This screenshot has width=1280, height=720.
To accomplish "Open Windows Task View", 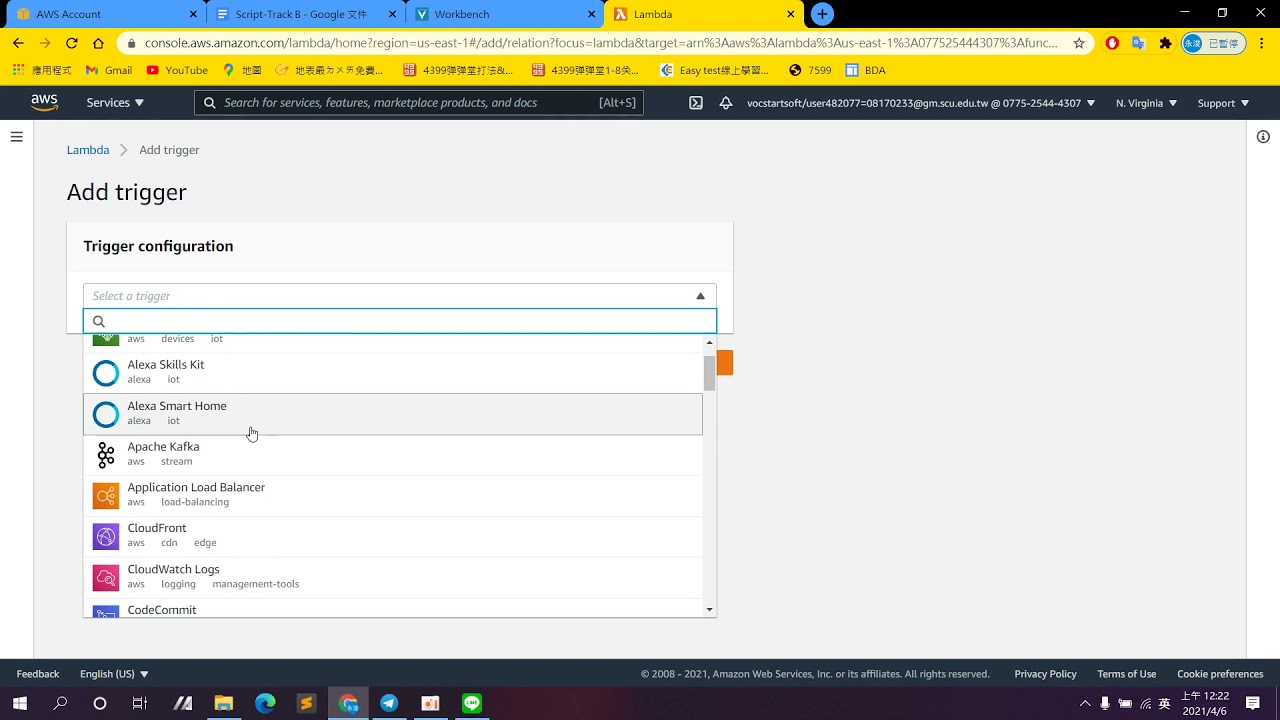I will [x=140, y=703].
